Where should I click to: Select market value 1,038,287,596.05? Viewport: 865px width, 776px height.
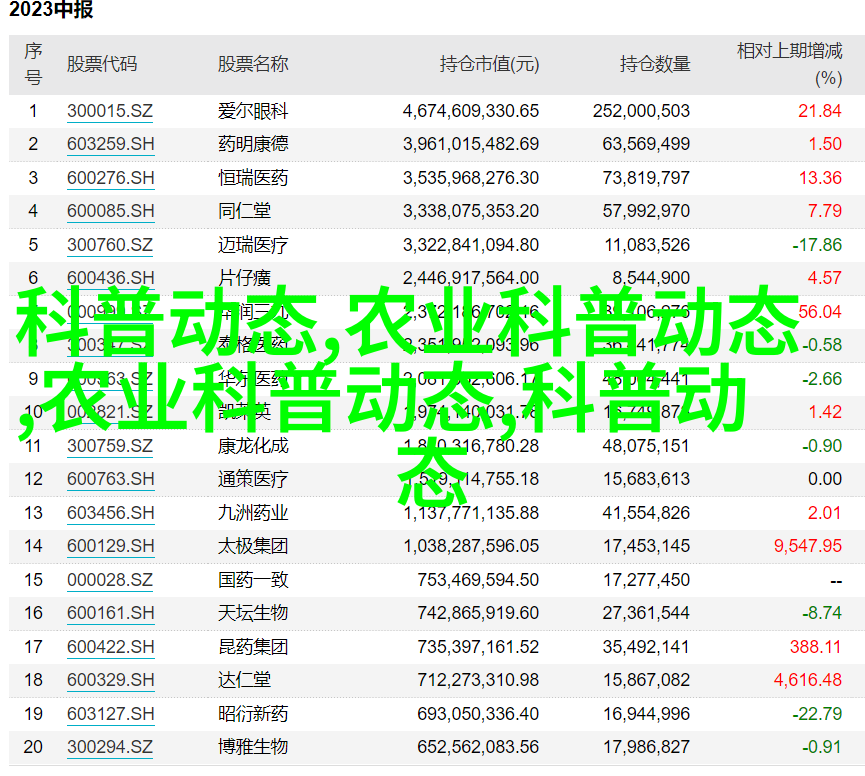(471, 546)
